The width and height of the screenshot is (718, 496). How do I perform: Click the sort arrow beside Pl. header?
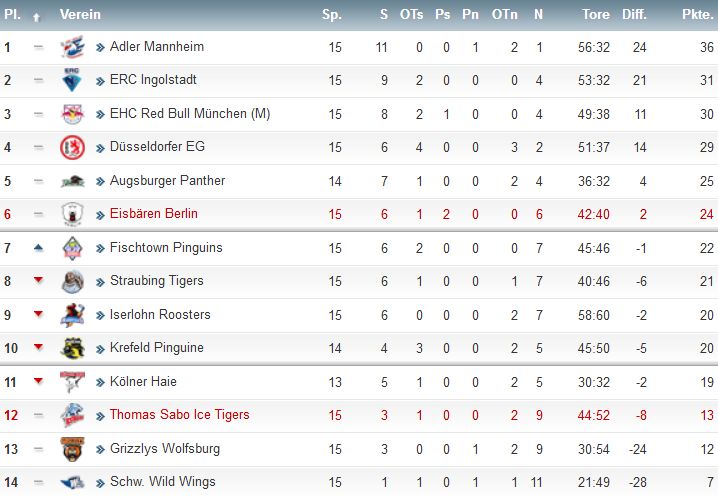[x=37, y=17]
